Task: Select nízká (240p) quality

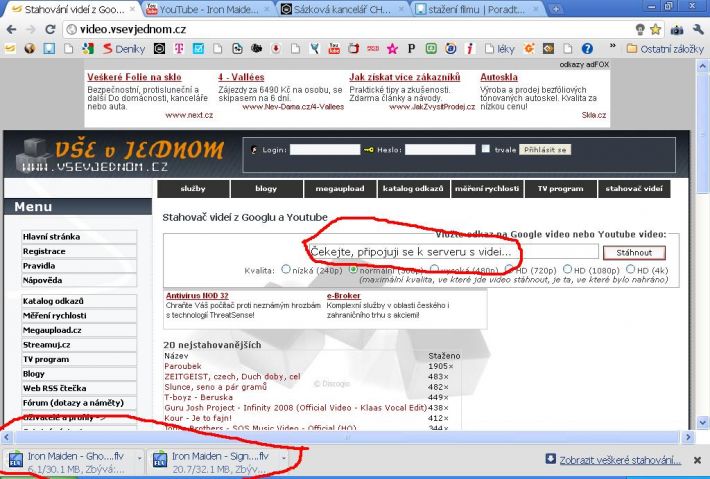Action: click(286, 269)
